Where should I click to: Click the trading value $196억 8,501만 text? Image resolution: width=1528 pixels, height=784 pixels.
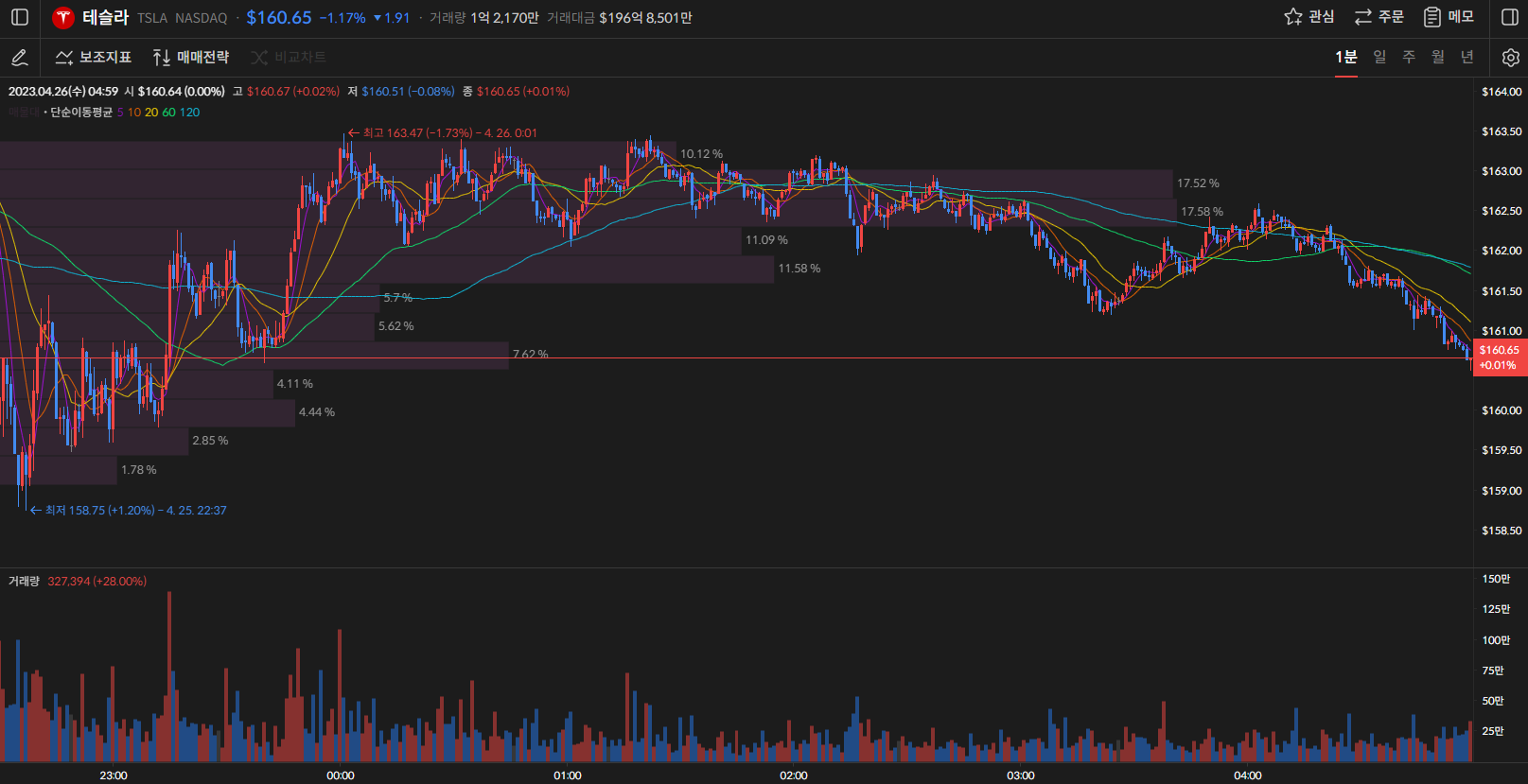[645, 18]
